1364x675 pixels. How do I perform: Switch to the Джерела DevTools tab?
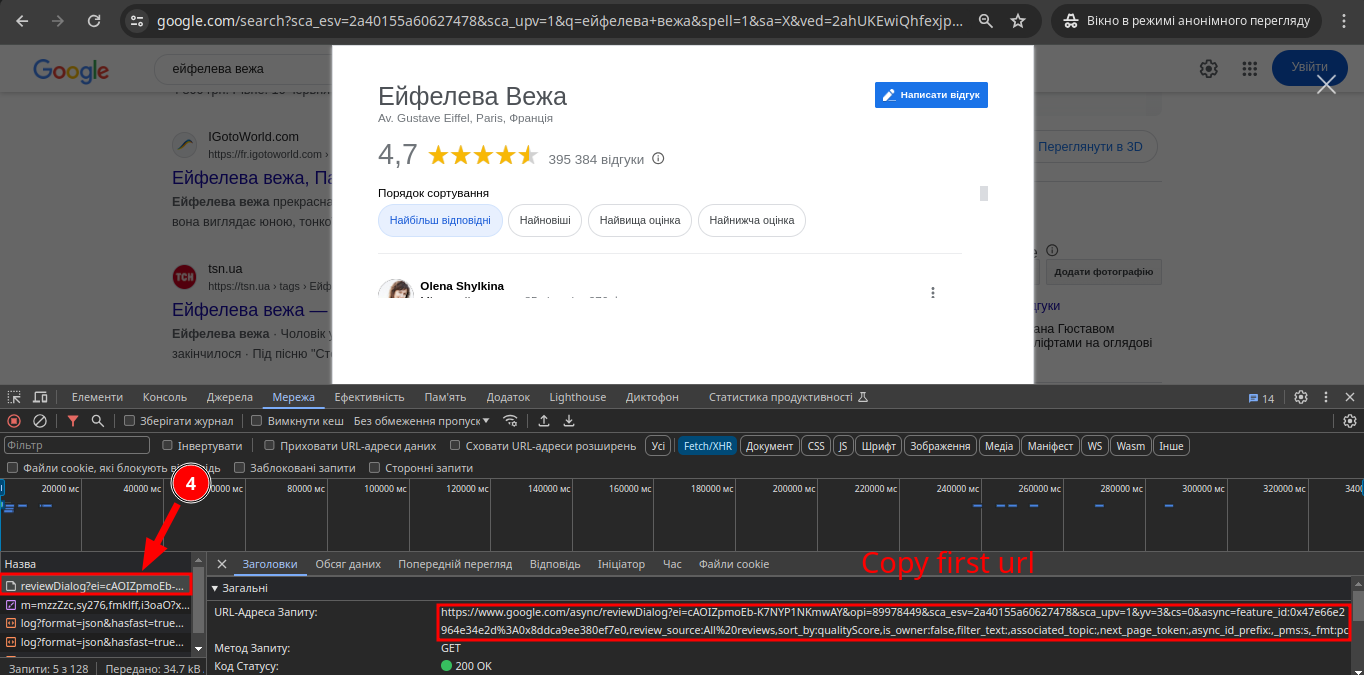pos(230,397)
